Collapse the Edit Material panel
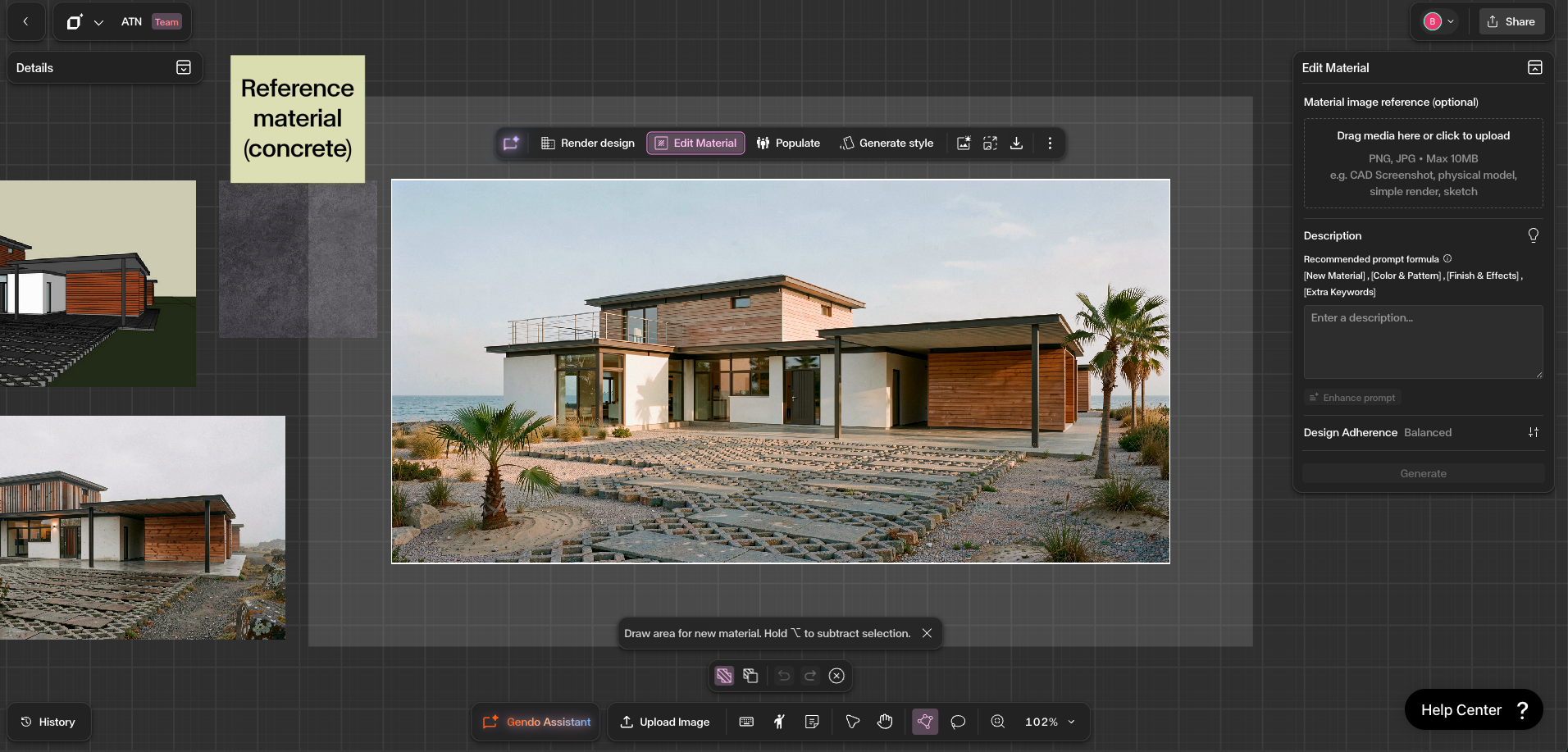Viewport: 1568px width, 752px height. pos(1534,67)
